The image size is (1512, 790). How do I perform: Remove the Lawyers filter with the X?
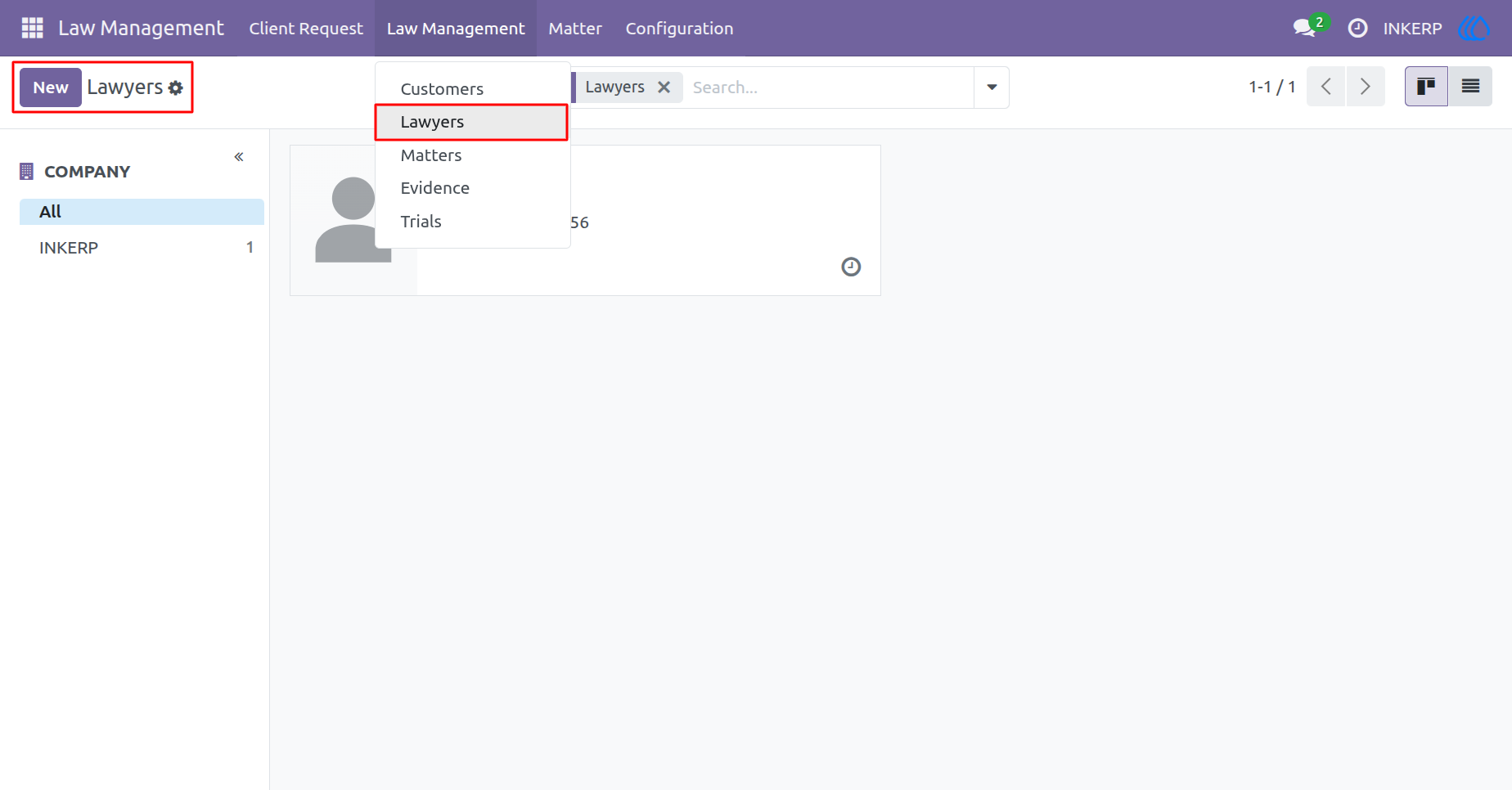tap(664, 87)
